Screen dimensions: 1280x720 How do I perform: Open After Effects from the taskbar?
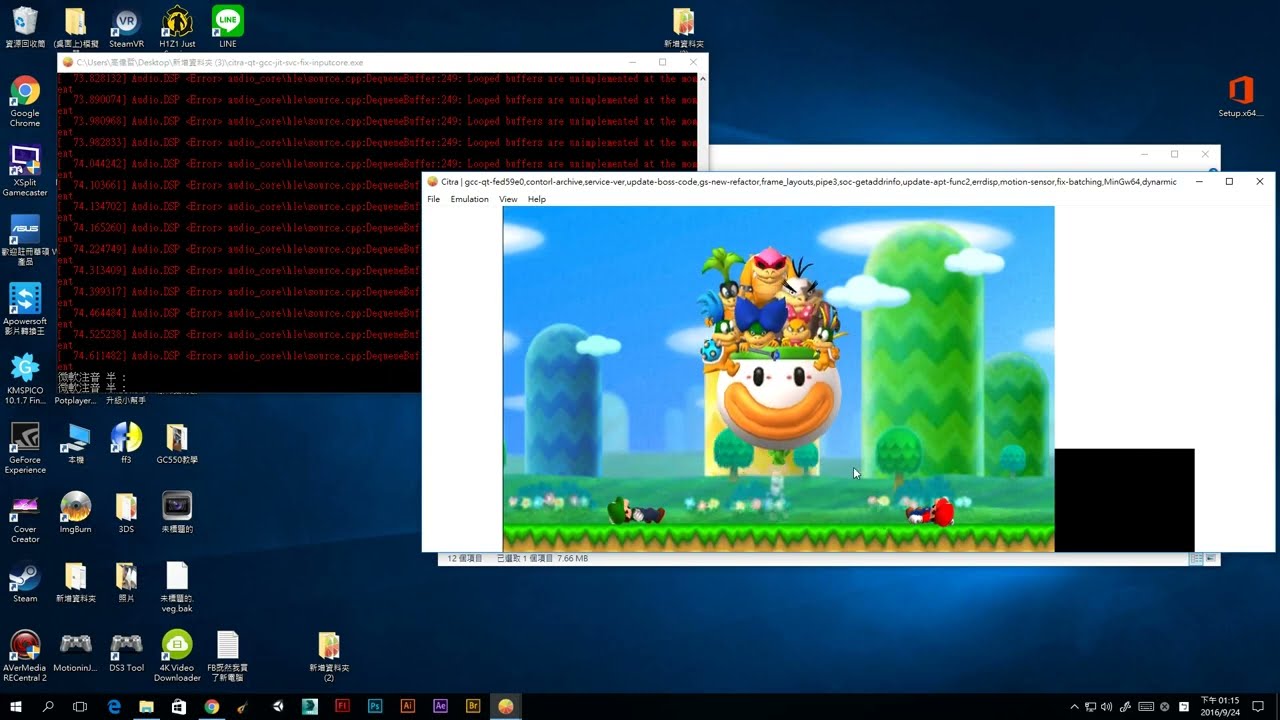click(x=440, y=706)
